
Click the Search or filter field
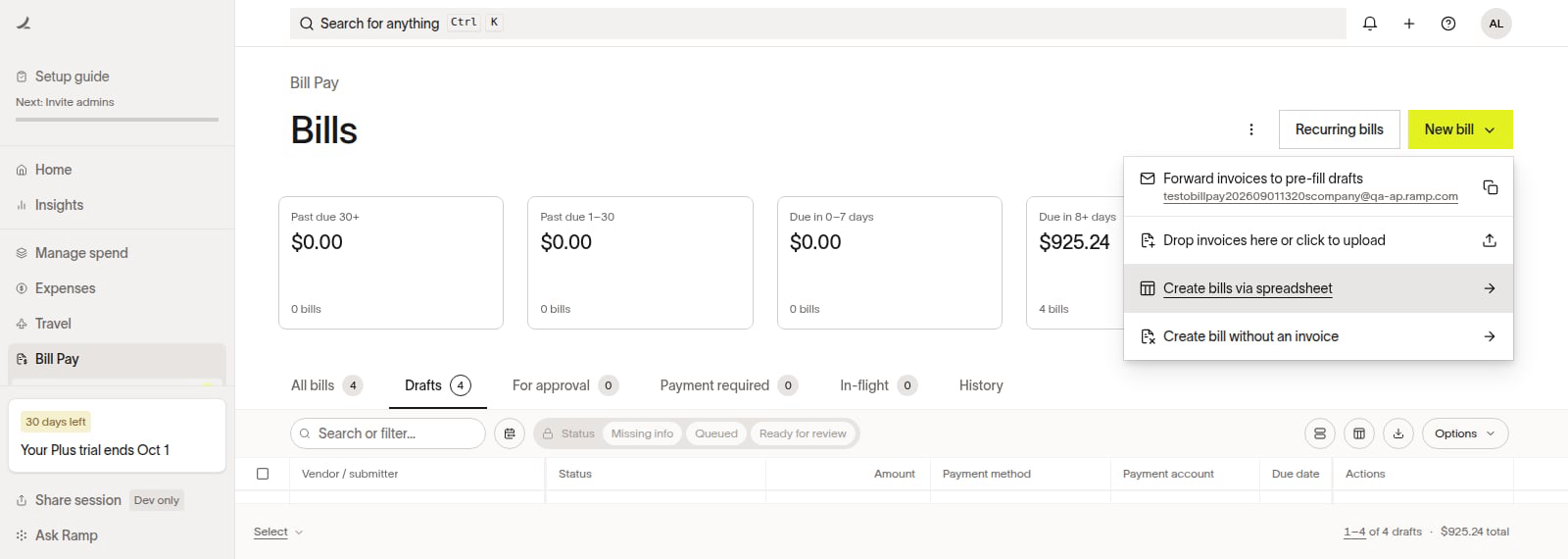click(x=388, y=433)
